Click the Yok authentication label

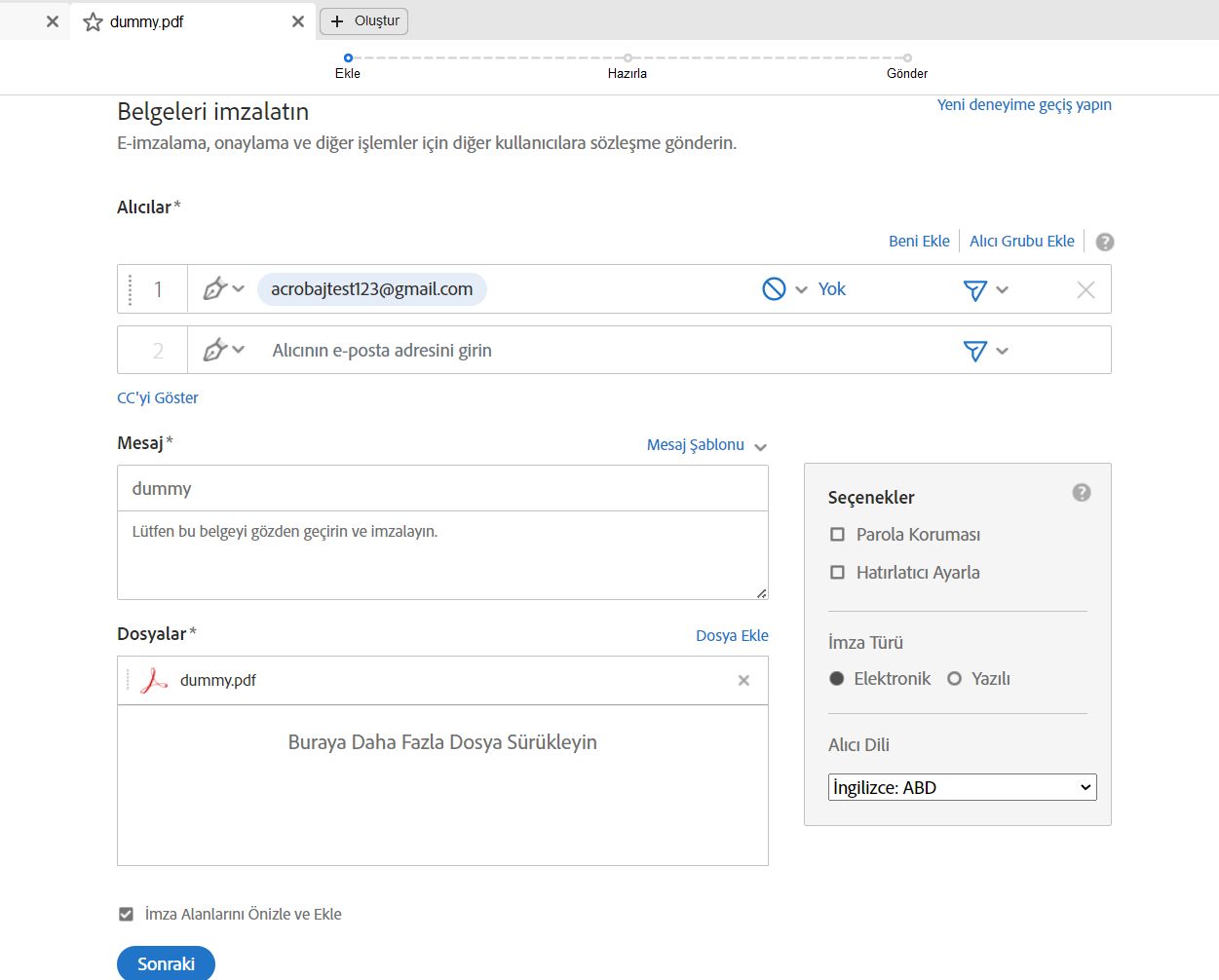832,289
